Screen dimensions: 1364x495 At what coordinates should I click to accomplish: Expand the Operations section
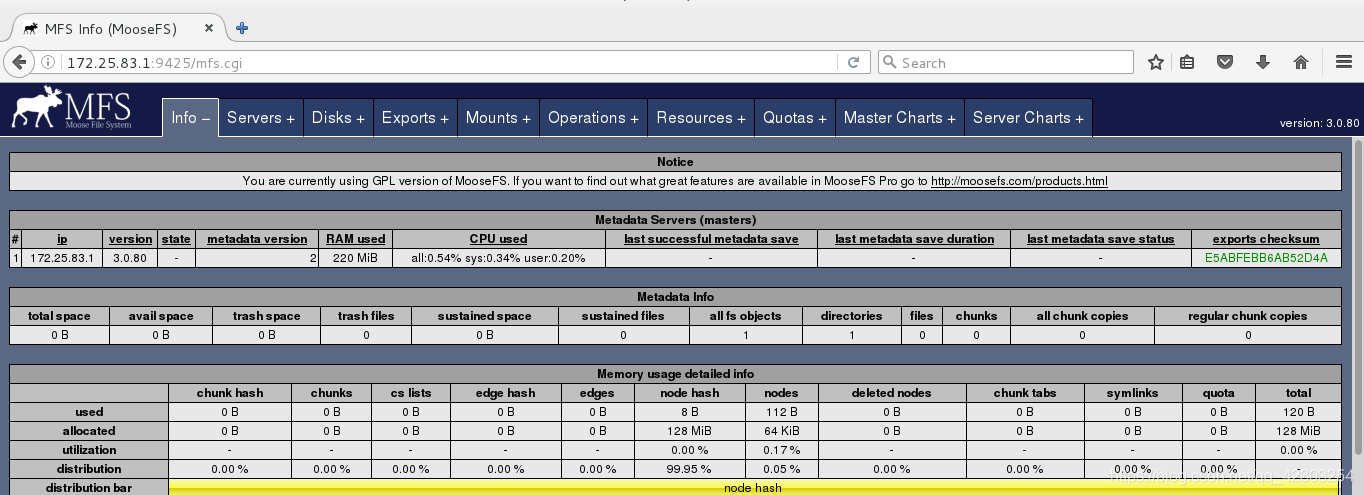pos(593,118)
